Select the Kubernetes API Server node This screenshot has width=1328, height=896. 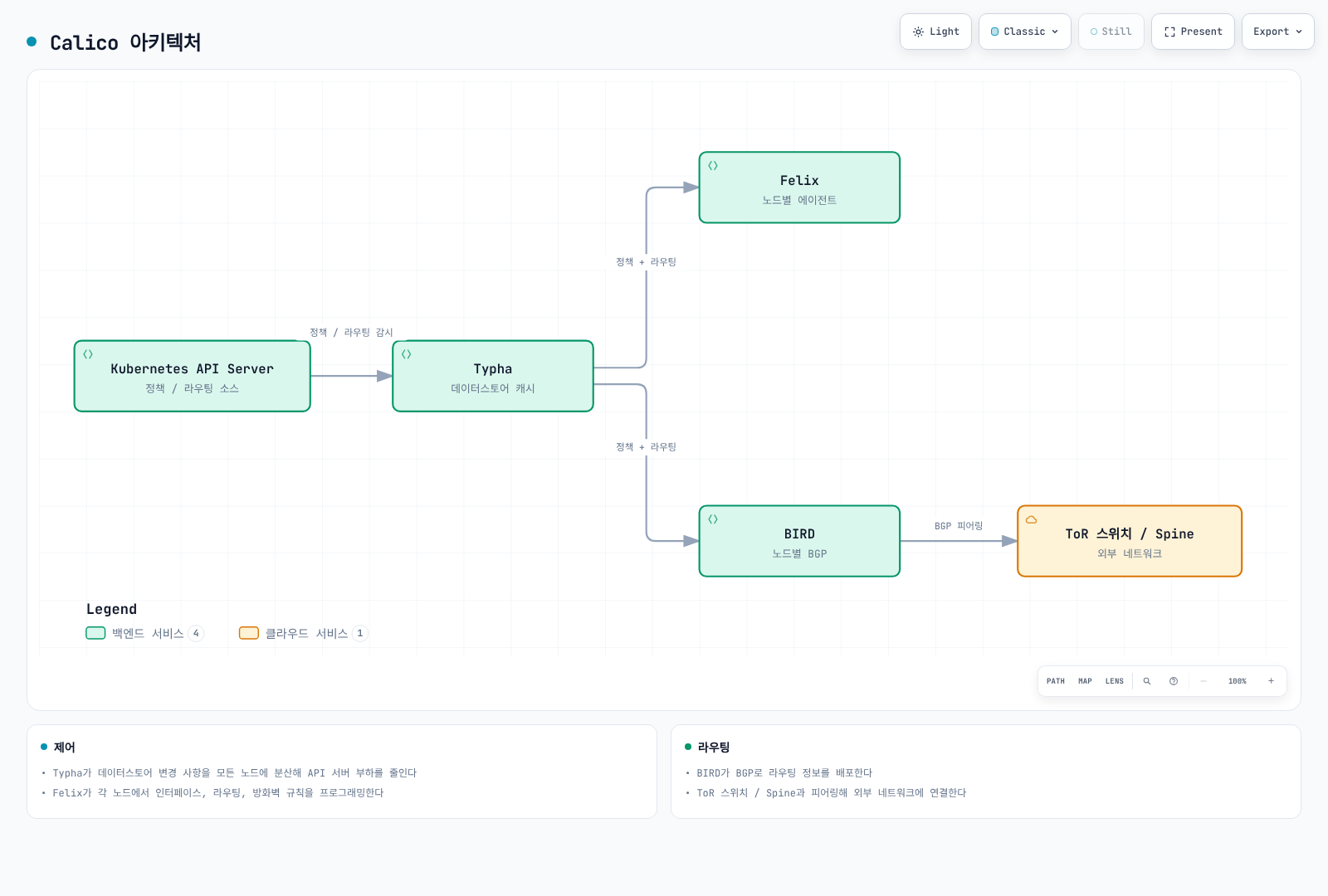coord(193,376)
